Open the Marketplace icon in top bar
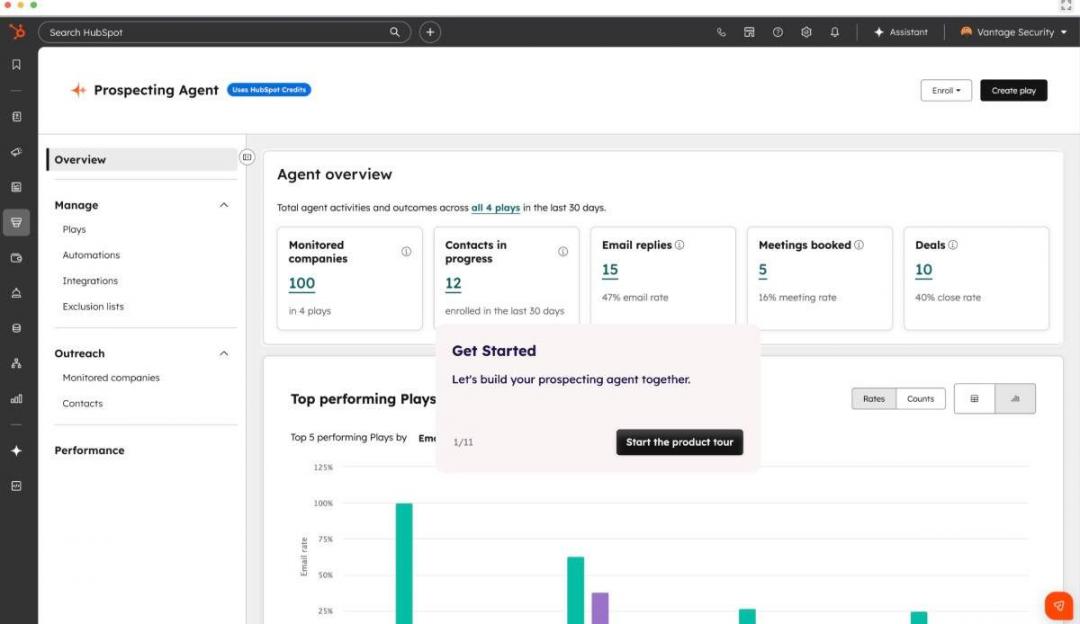The width and height of the screenshot is (1080, 624). click(x=749, y=32)
